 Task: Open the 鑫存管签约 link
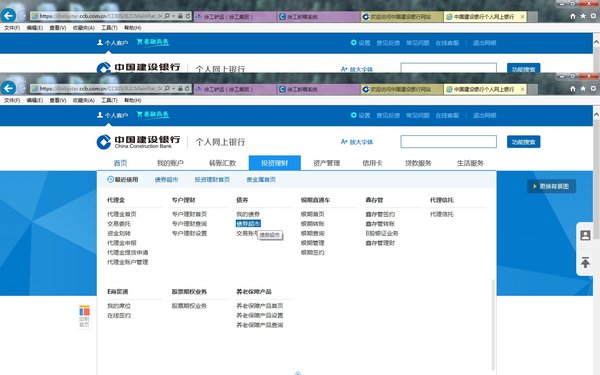[x=380, y=214]
